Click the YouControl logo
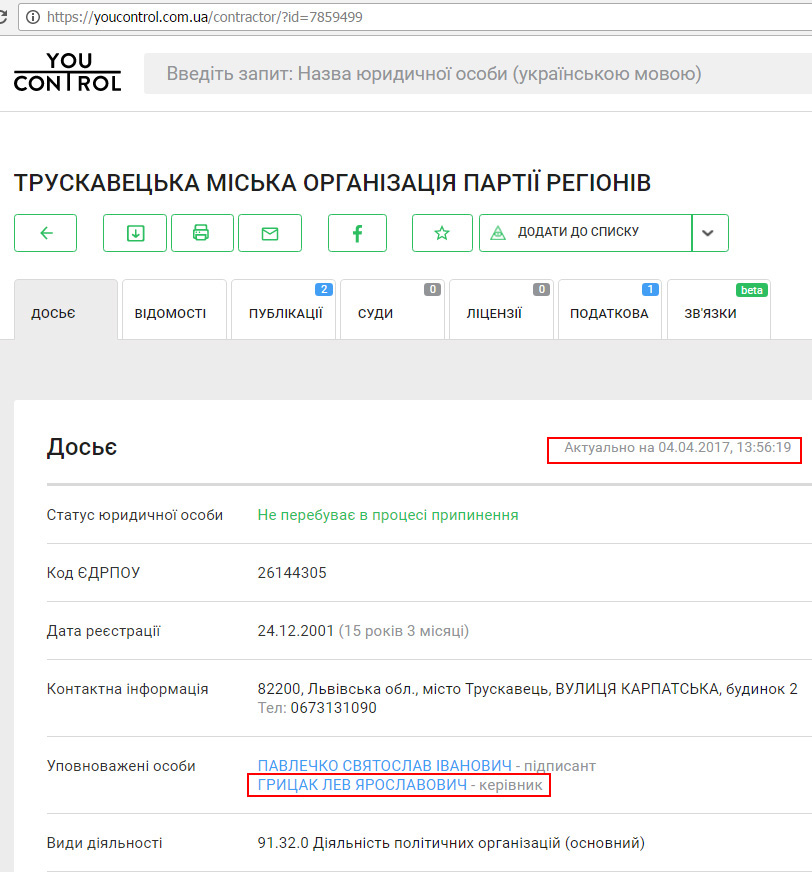Viewport: 812px width, 872px height. click(67, 72)
